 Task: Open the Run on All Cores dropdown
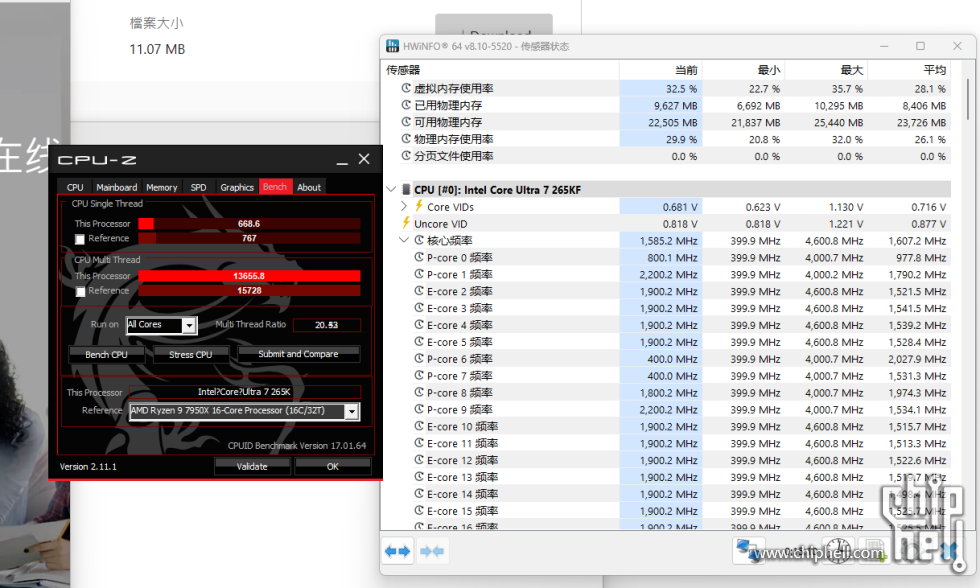(189, 325)
